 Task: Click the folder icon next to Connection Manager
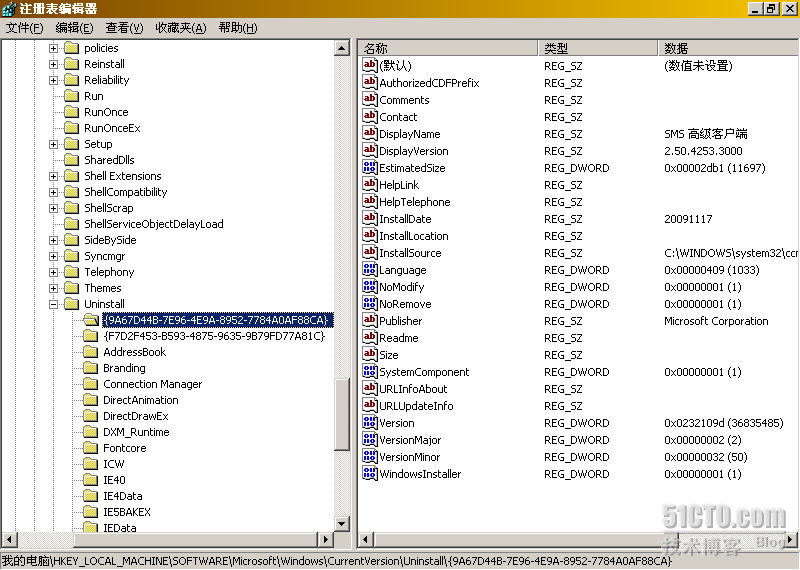pyautogui.click(x=91, y=384)
